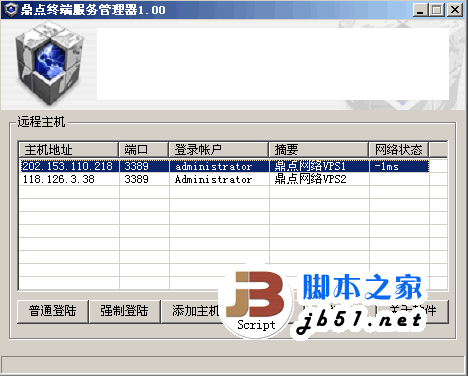
Task: Sort by 摘要 column header
Action: point(319,150)
